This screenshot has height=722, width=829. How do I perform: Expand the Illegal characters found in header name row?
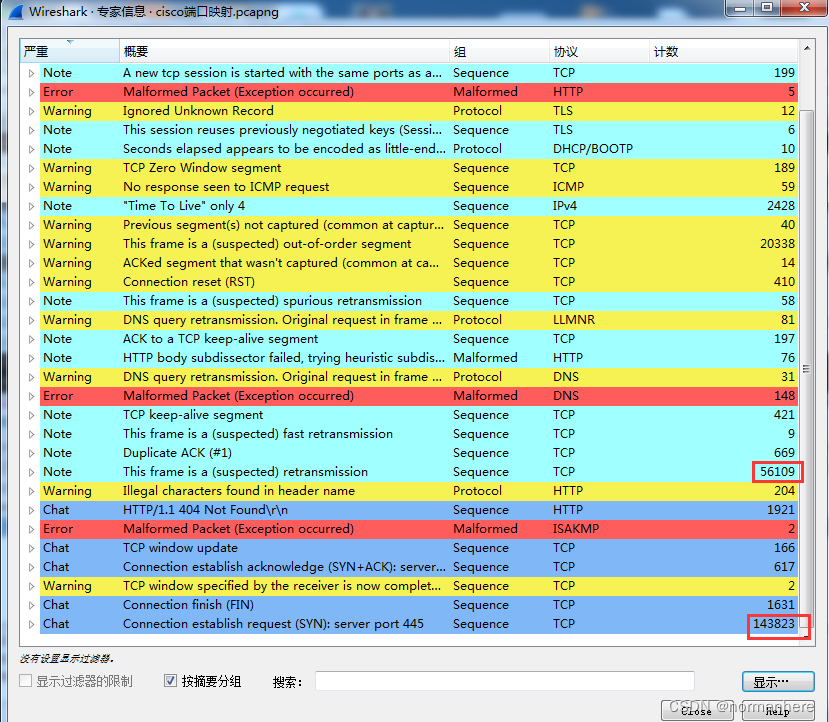coord(31,491)
